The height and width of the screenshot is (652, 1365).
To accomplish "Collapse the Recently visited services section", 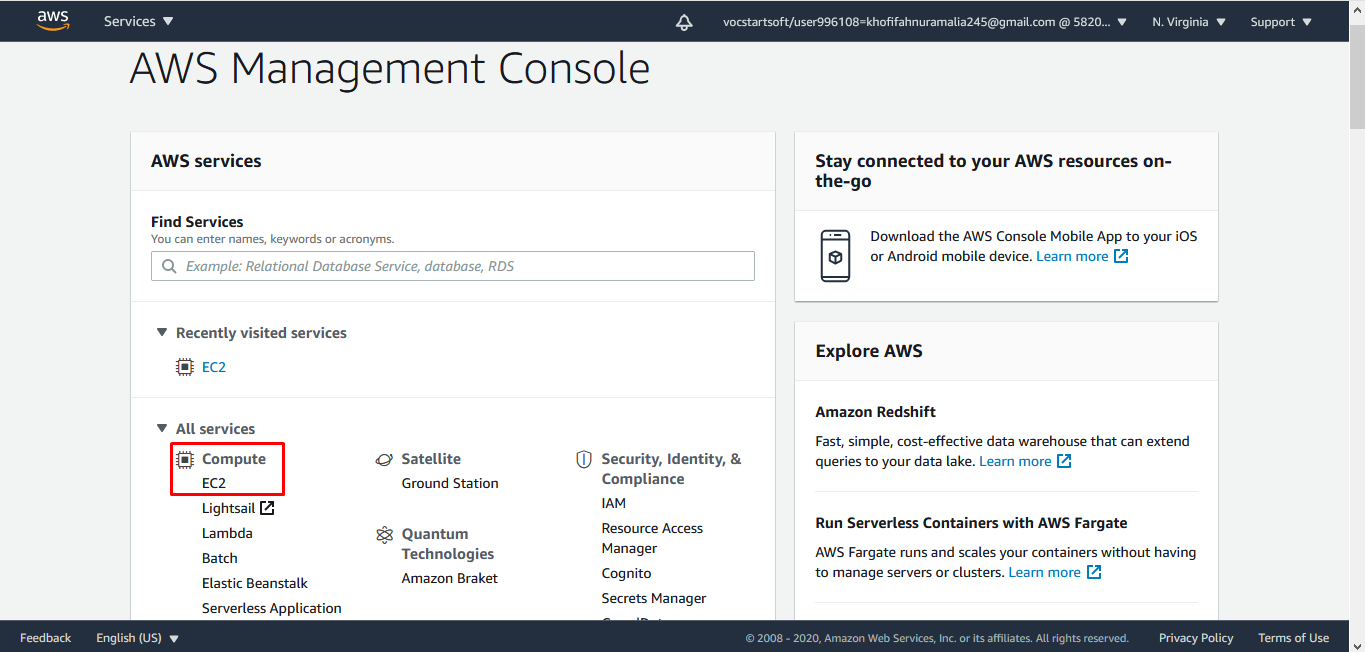I will click(x=162, y=333).
